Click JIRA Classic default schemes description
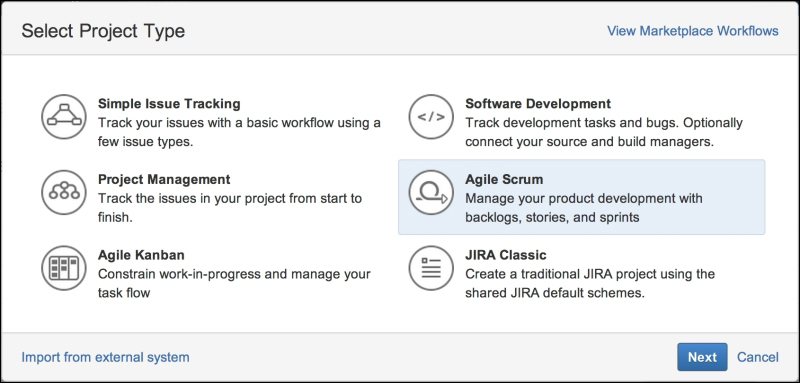 click(590, 284)
